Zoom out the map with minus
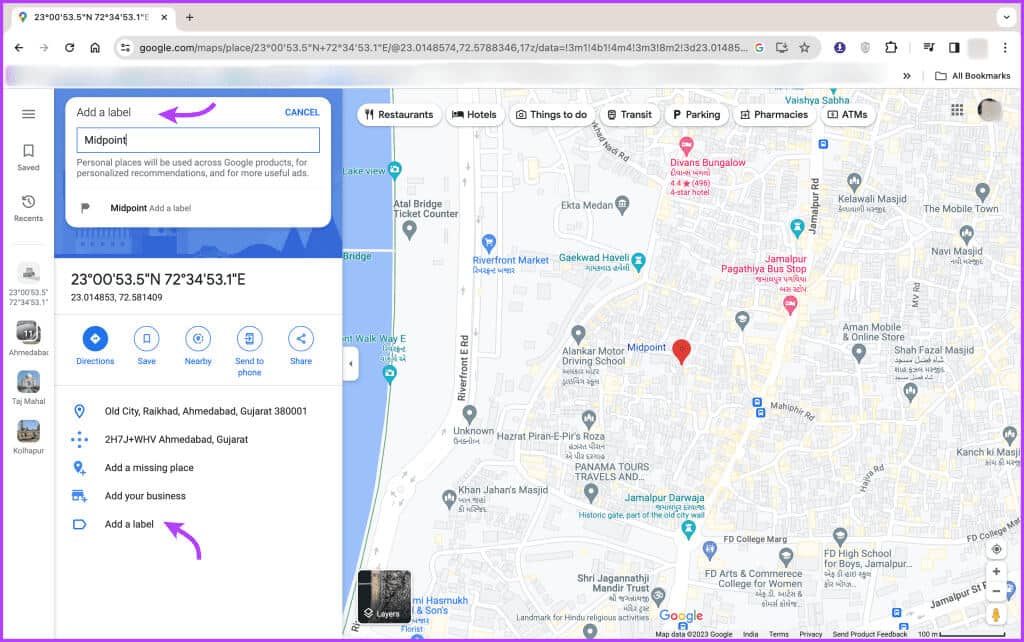 click(996, 591)
